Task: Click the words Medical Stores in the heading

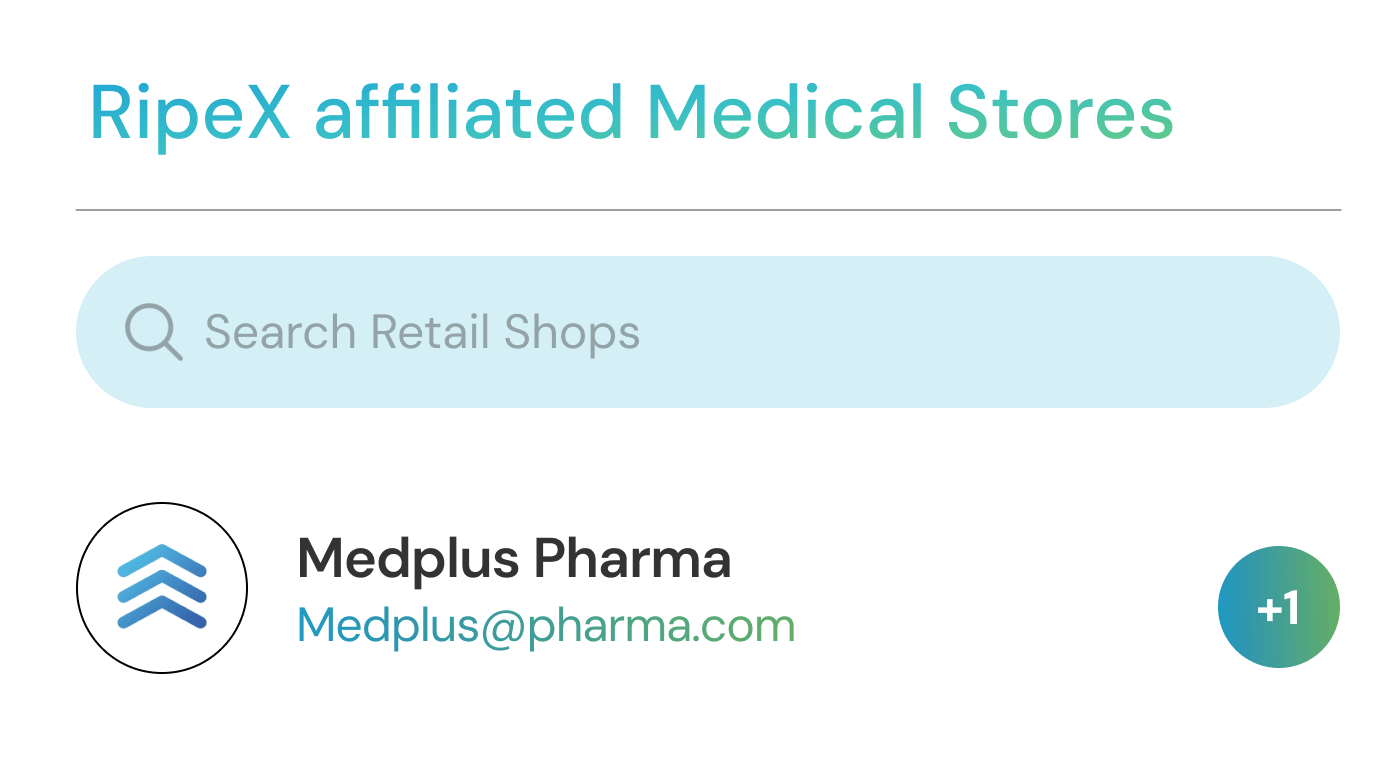Action: (x=910, y=113)
